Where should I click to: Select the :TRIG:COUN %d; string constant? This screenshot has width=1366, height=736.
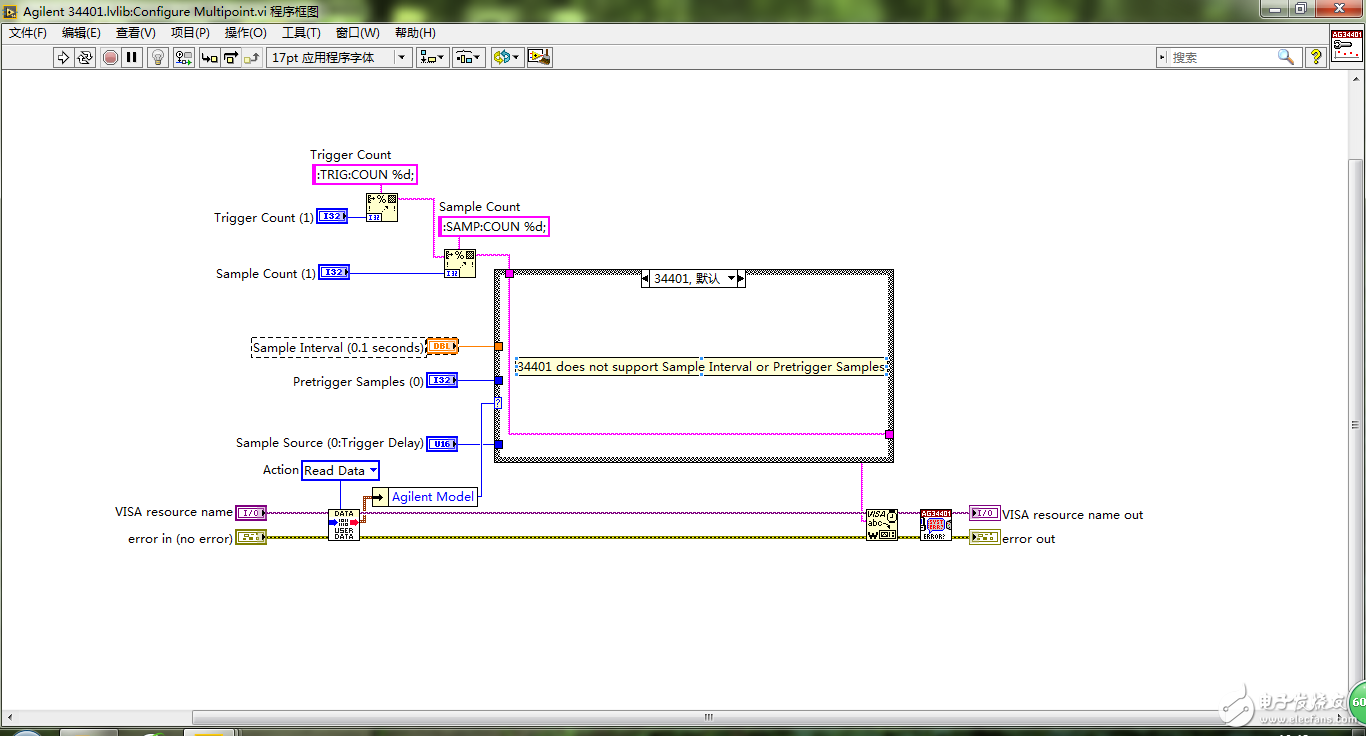tap(364, 175)
